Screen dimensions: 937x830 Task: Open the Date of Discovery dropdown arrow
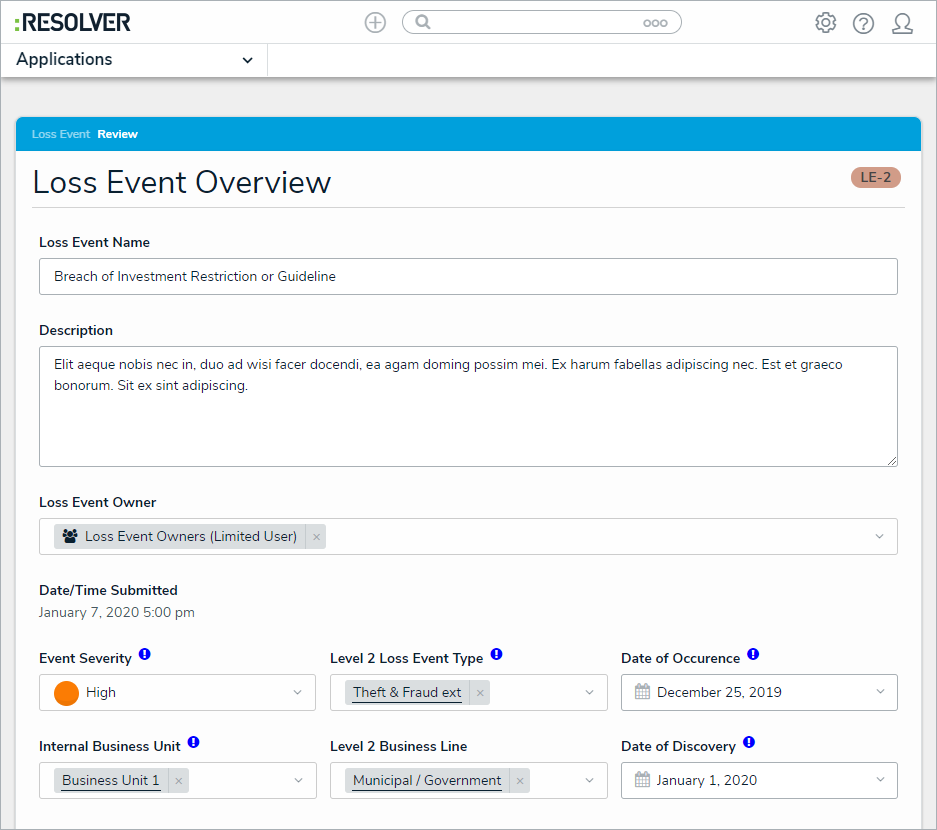880,780
